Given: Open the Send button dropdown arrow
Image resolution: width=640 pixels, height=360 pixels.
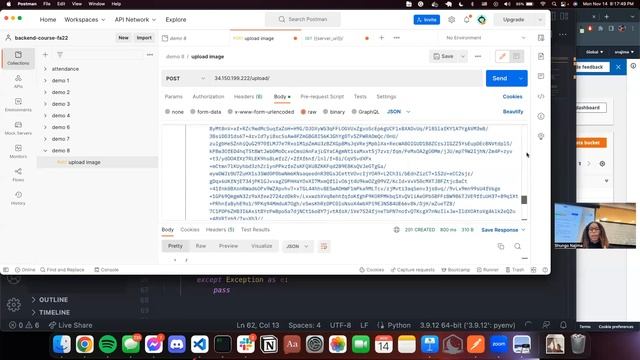Looking at the screenshot, I should coord(520,78).
